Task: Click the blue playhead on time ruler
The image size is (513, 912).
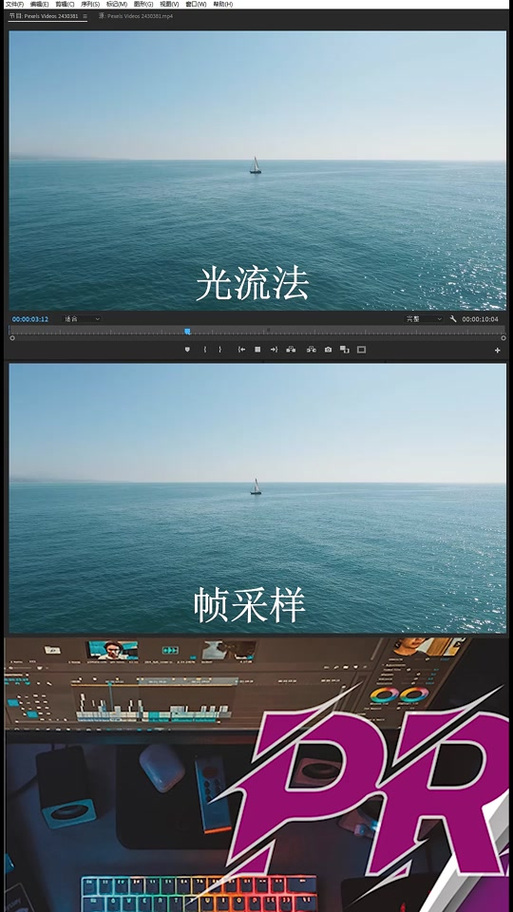Action: click(x=187, y=331)
